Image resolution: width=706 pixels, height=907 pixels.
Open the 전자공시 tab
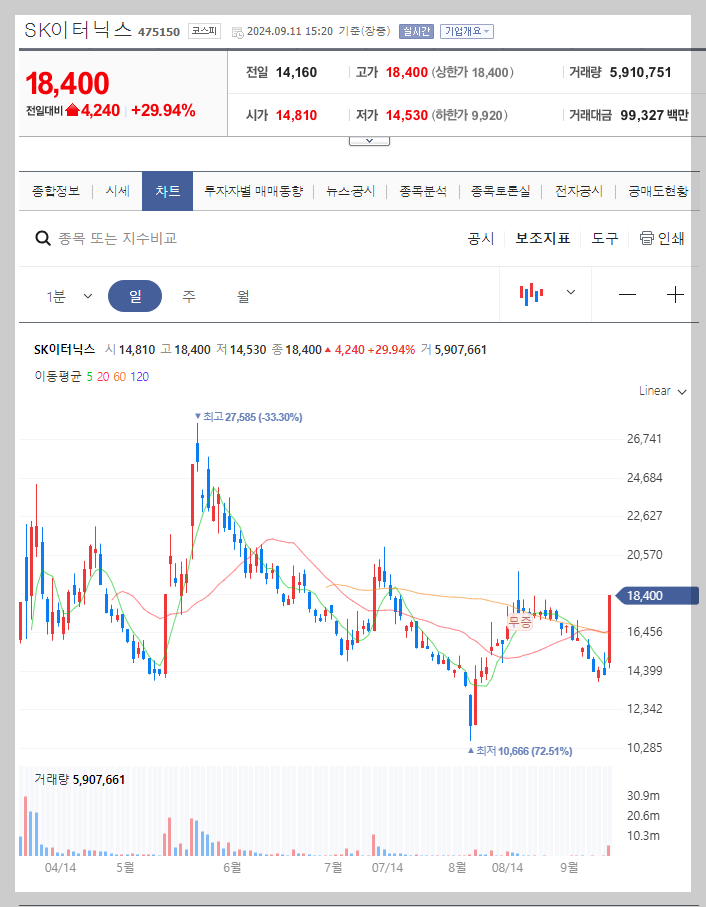579,191
